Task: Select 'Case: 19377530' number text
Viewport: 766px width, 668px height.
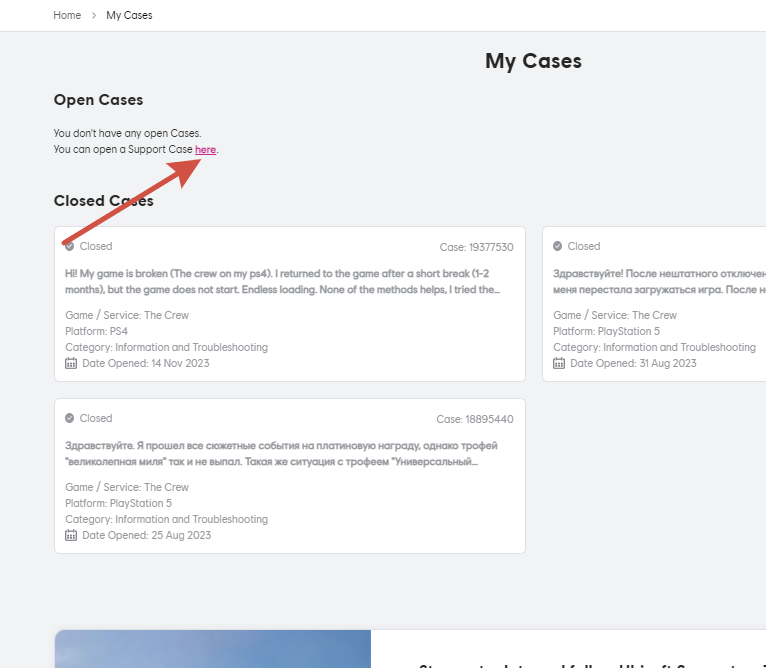Action: (476, 247)
